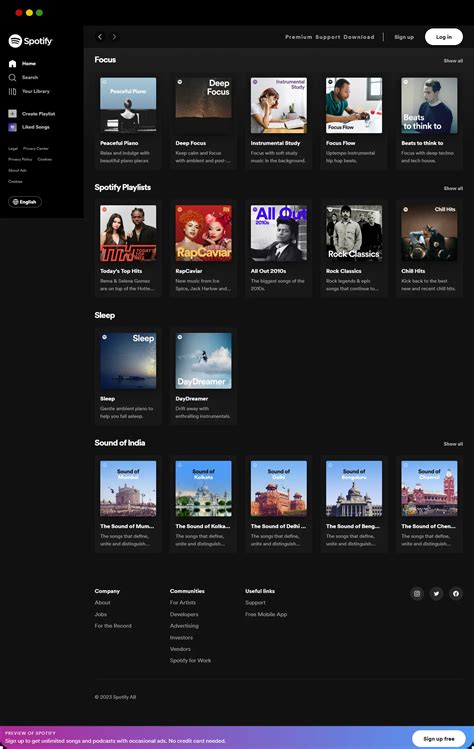Open All Out 2010s cover
The width and height of the screenshot is (474, 749).
coord(279,233)
